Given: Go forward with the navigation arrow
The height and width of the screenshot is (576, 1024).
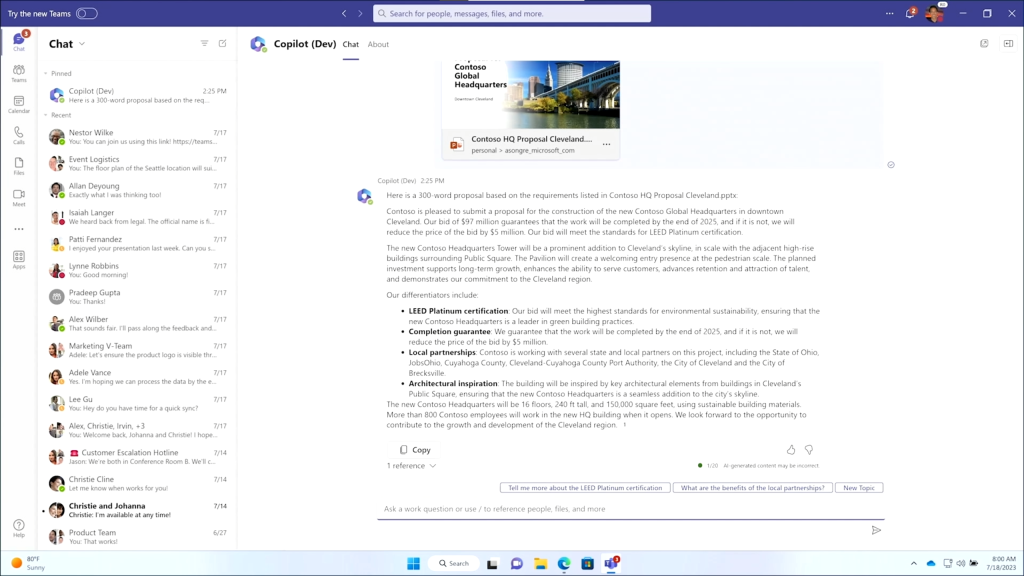Looking at the screenshot, I should click(360, 13).
